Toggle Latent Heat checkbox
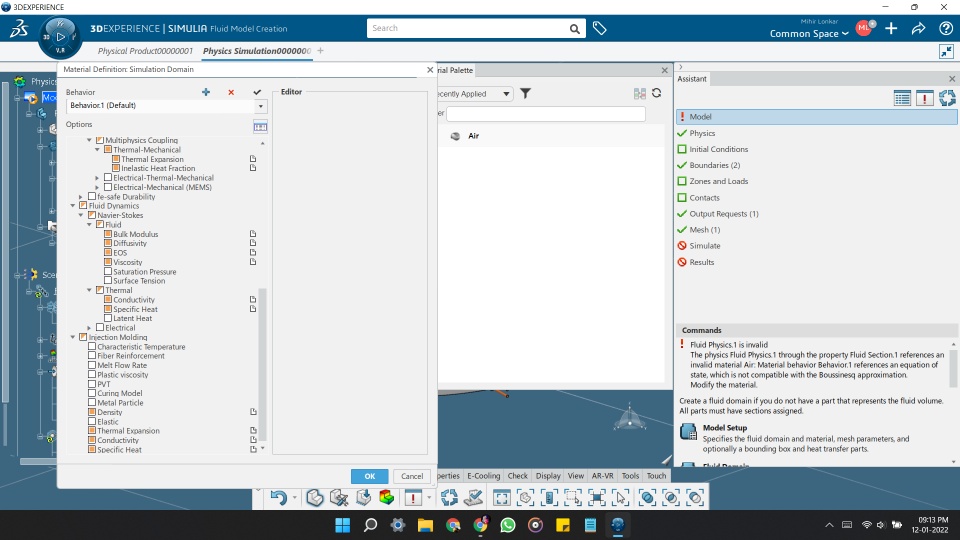 (108, 318)
